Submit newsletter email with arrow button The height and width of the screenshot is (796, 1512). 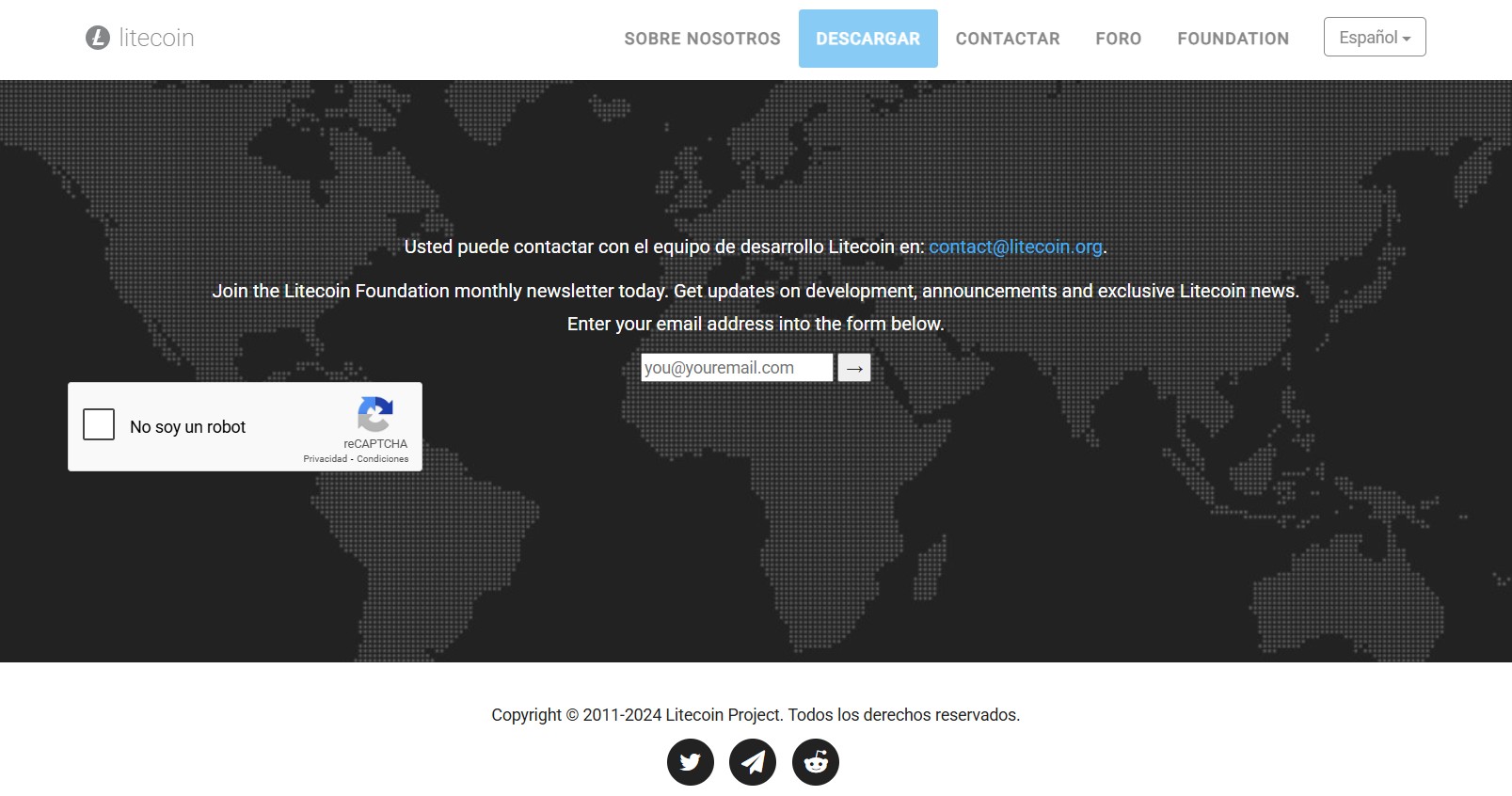coord(854,368)
